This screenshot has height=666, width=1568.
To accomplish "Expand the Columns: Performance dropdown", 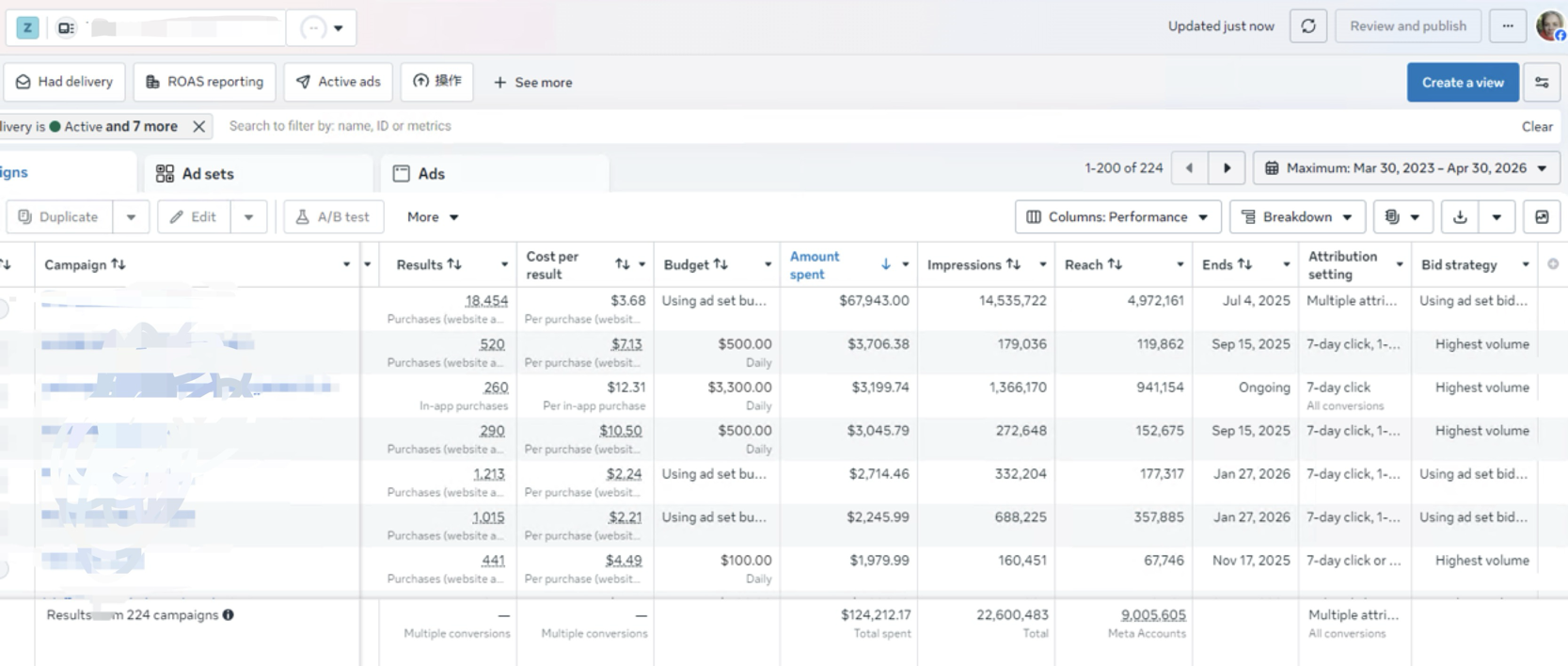I will point(1117,217).
